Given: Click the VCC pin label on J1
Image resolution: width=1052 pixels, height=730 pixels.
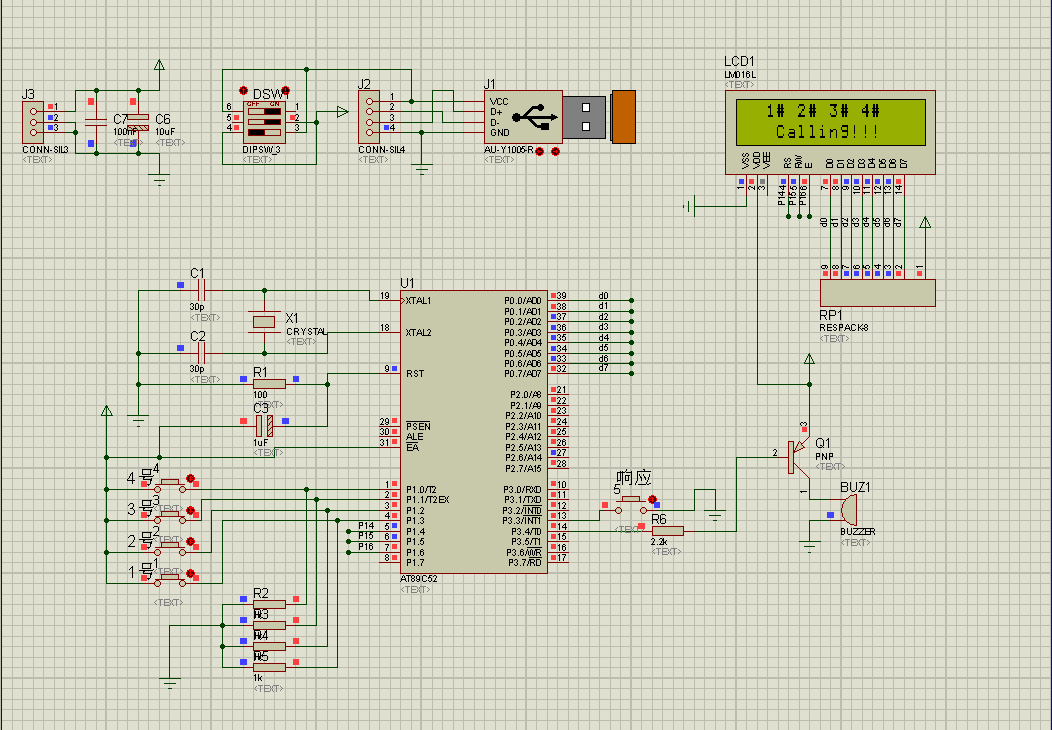Looking at the screenshot, I should tap(499, 101).
